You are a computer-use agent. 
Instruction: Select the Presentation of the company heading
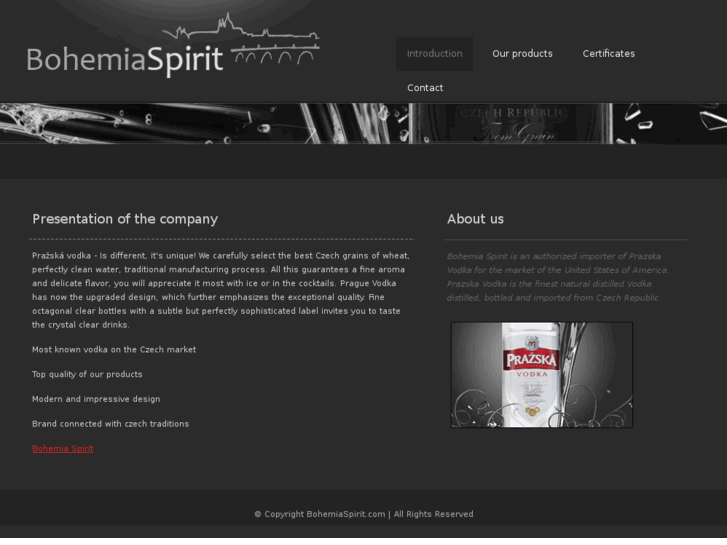coord(125,219)
